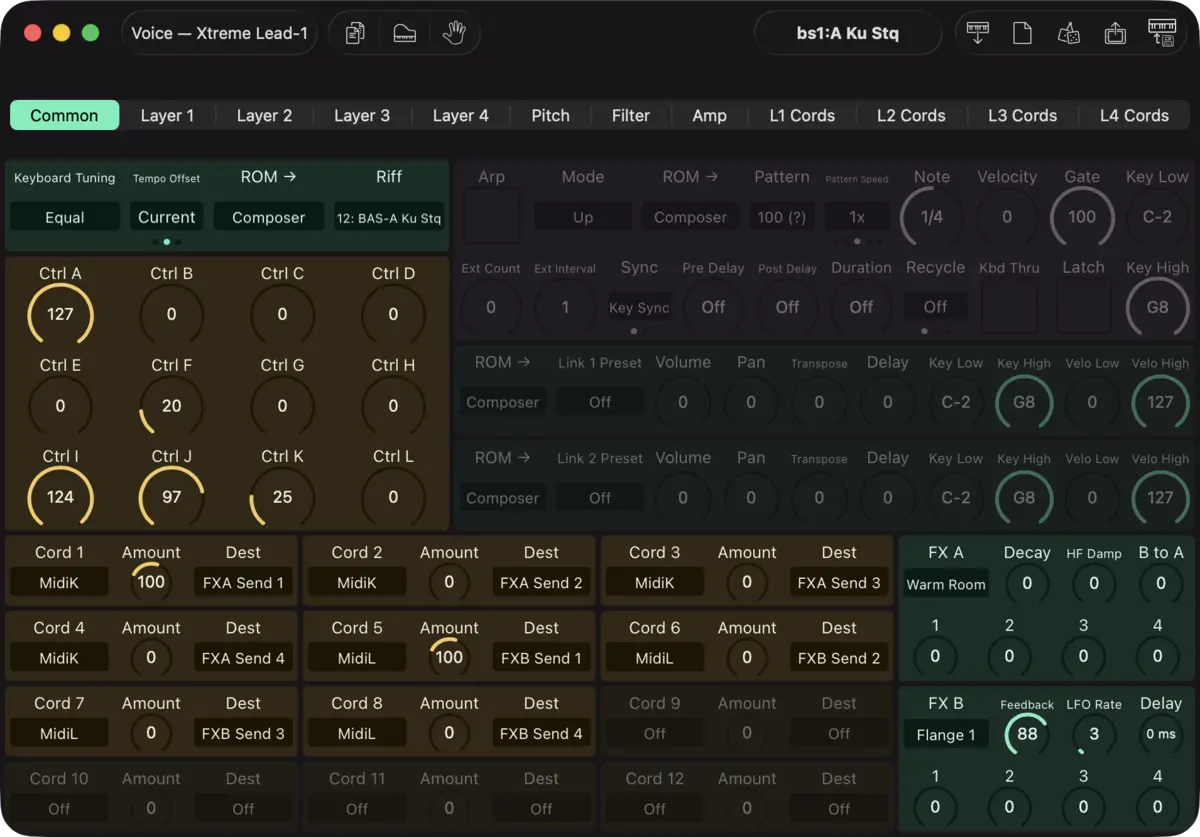Click the FX B LFO Rate knob
This screenshot has height=837, width=1200.
point(1094,734)
